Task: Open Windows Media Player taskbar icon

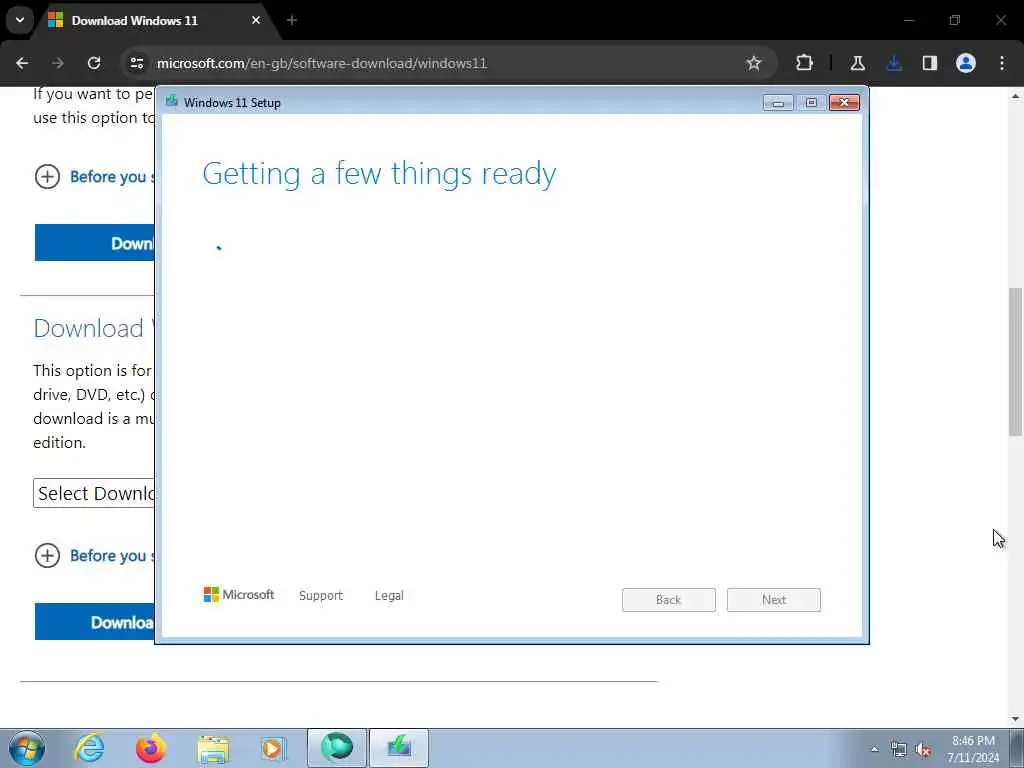Action: (273, 748)
